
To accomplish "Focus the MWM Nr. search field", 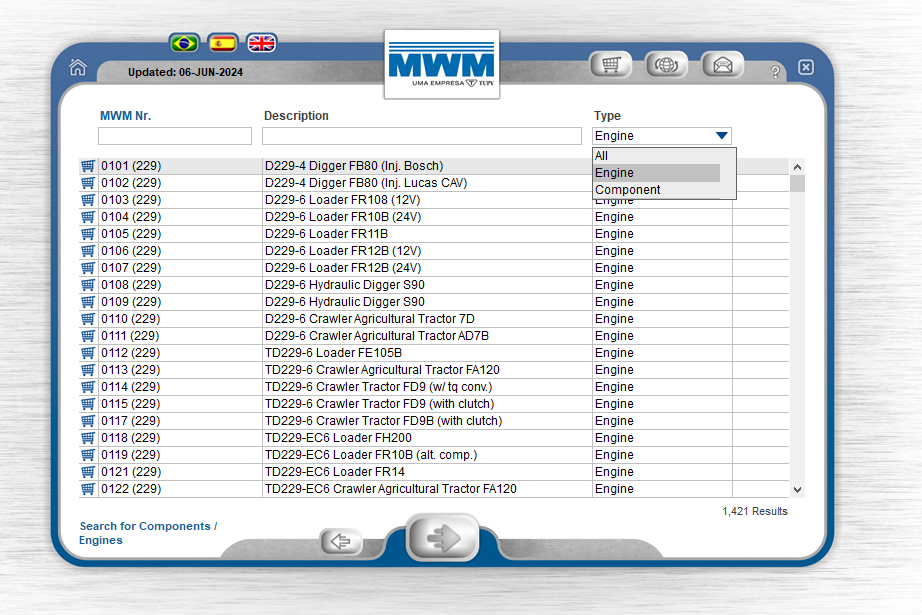I will (175, 136).
